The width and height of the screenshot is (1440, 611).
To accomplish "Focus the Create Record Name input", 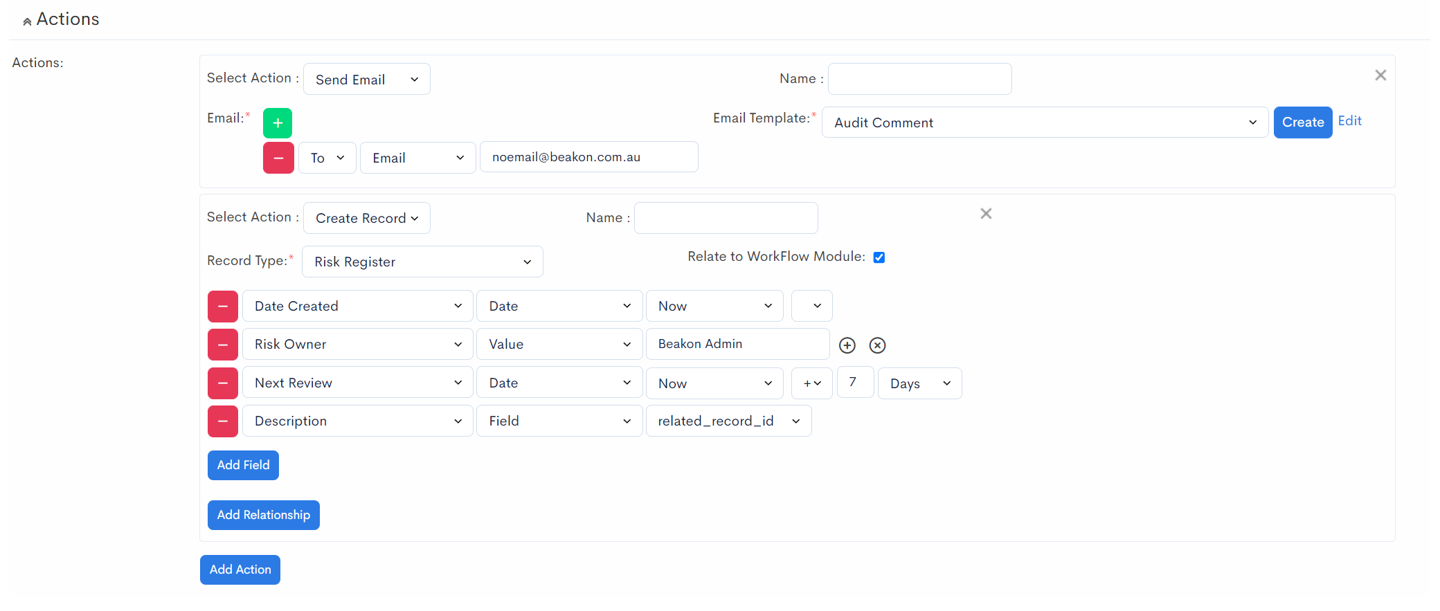I will [726, 218].
